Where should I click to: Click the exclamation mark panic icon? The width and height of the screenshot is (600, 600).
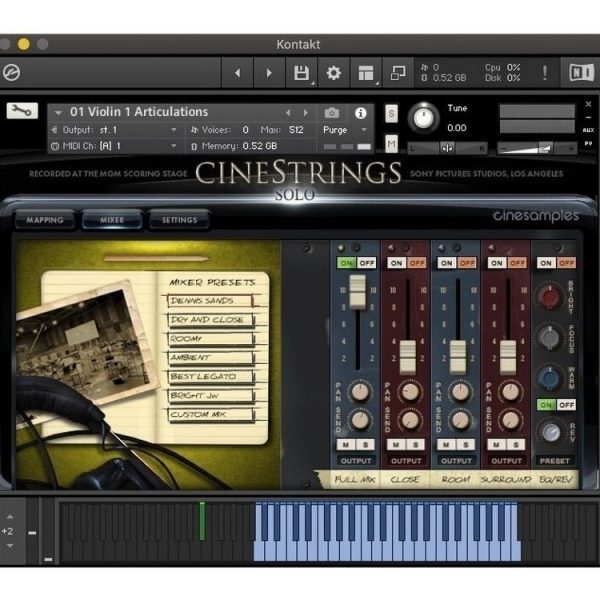point(545,73)
